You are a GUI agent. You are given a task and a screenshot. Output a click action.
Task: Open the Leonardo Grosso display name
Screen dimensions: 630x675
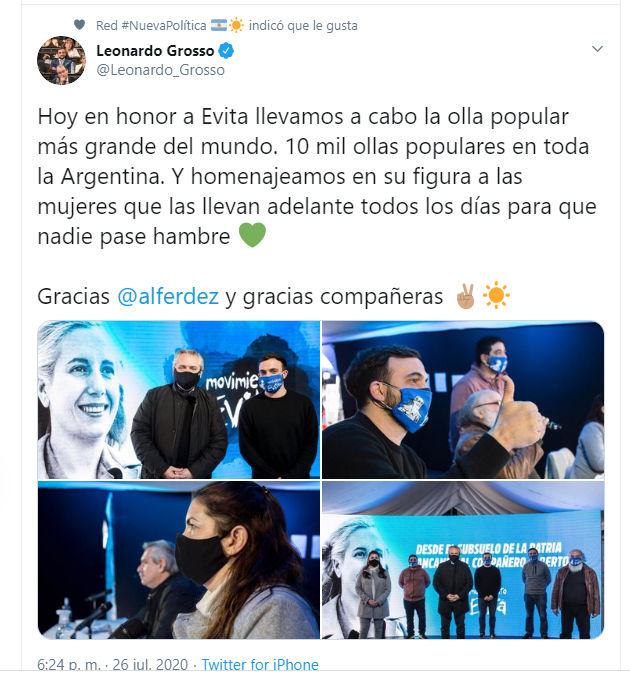click(x=155, y=51)
